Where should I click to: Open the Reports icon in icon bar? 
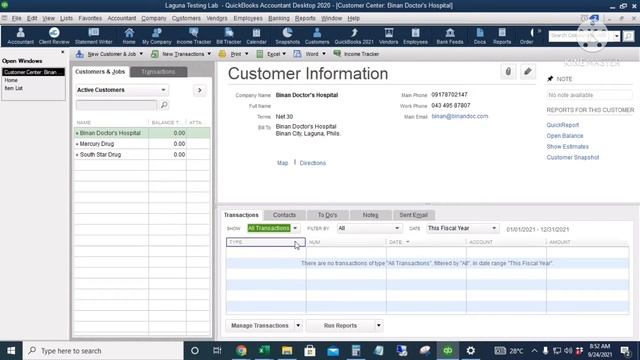point(502,36)
